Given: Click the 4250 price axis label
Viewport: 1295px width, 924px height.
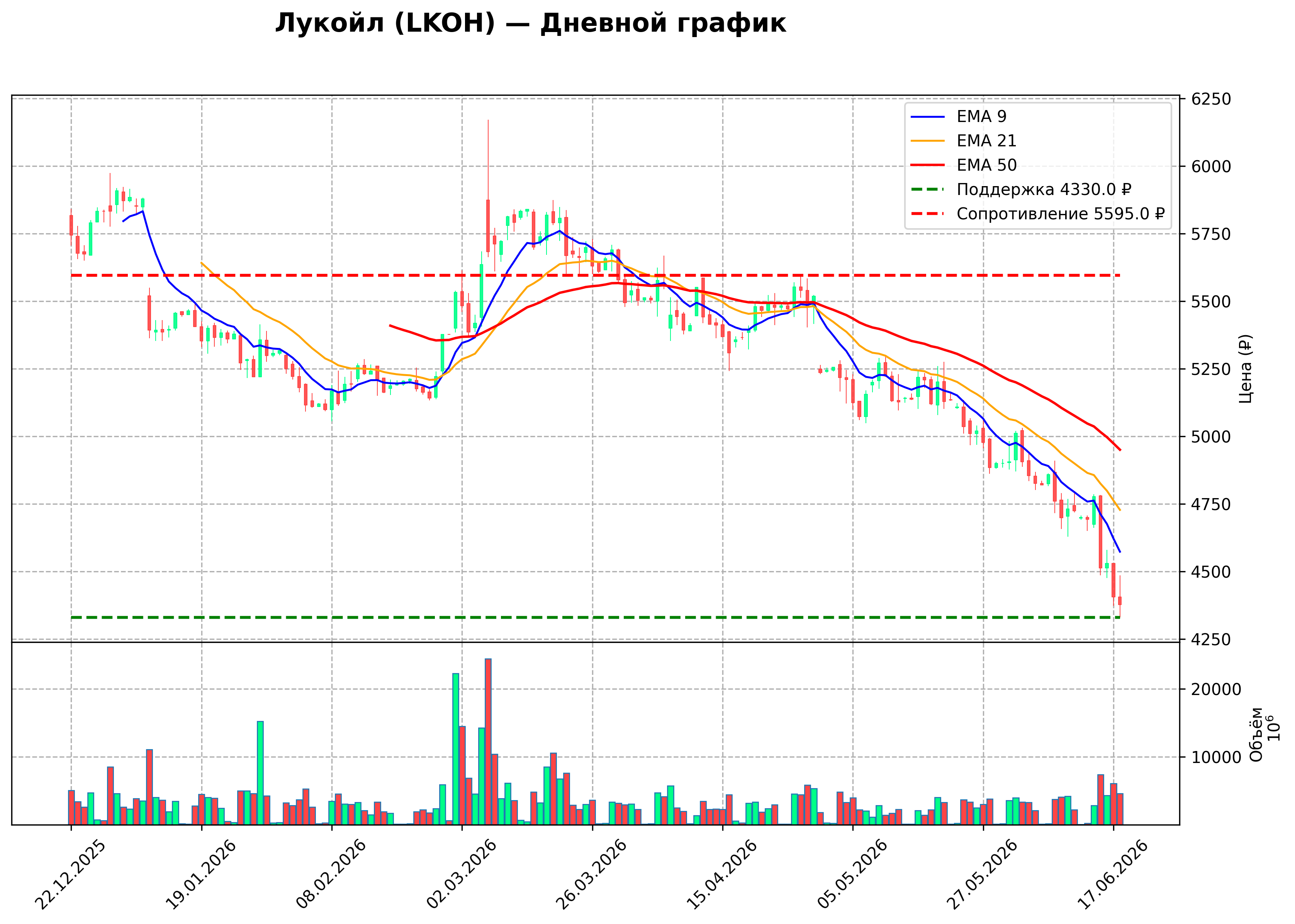Looking at the screenshot, I should [1211, 639].
